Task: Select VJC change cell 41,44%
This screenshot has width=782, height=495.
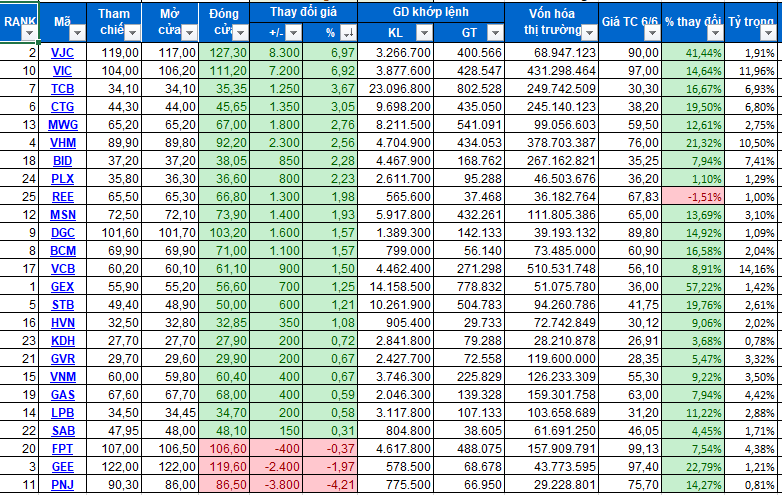Action: pyautogui.click(x=693, y=53)
